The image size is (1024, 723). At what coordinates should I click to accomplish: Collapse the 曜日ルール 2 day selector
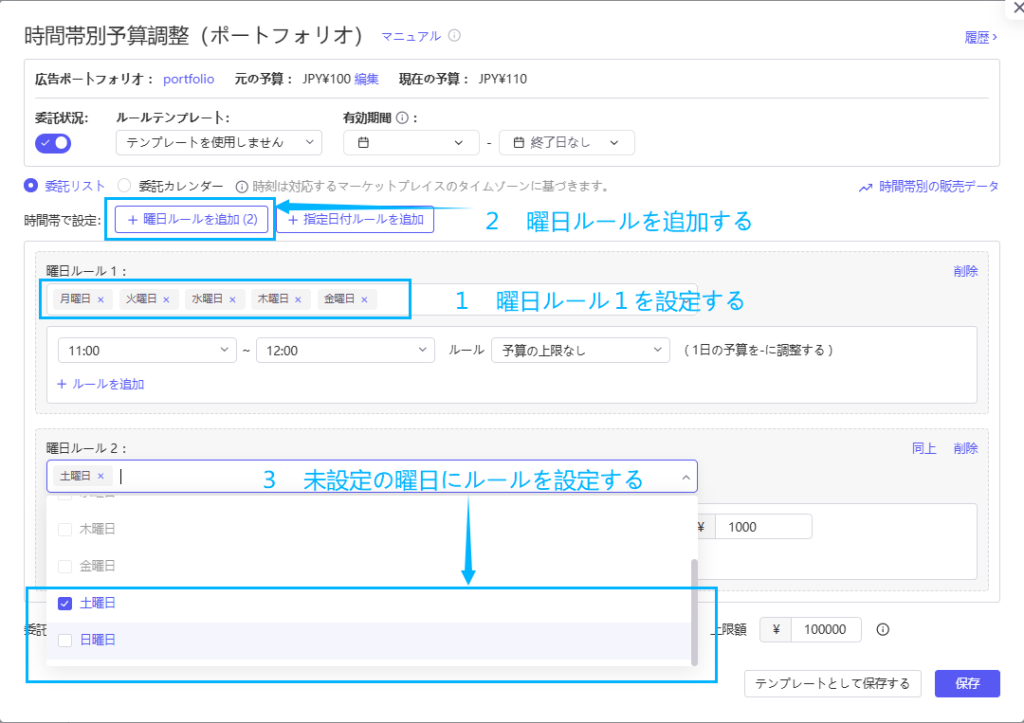pos(686,477)
